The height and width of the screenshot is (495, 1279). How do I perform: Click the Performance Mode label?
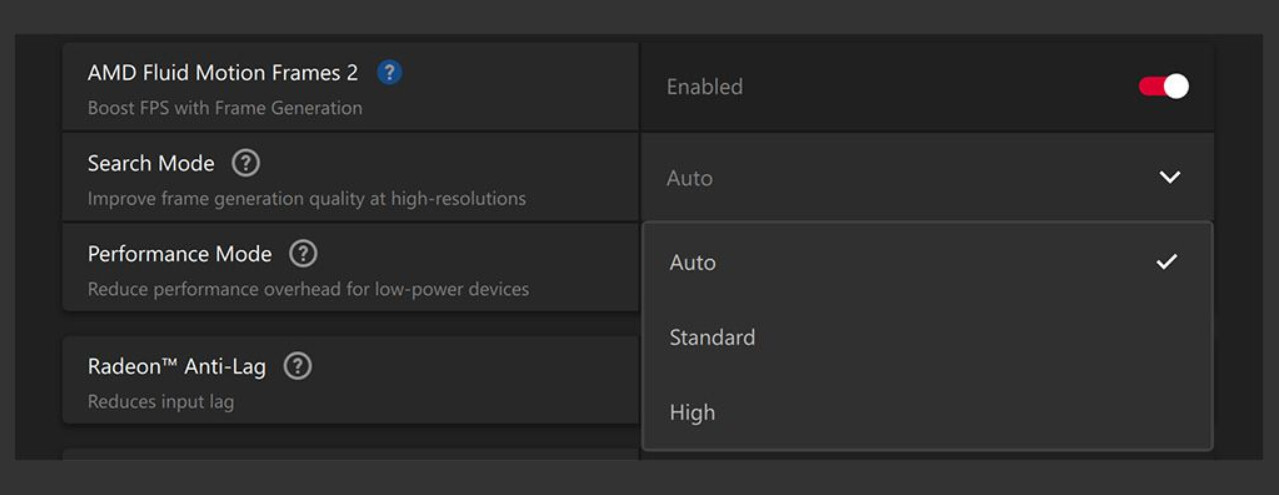point(180,254)
